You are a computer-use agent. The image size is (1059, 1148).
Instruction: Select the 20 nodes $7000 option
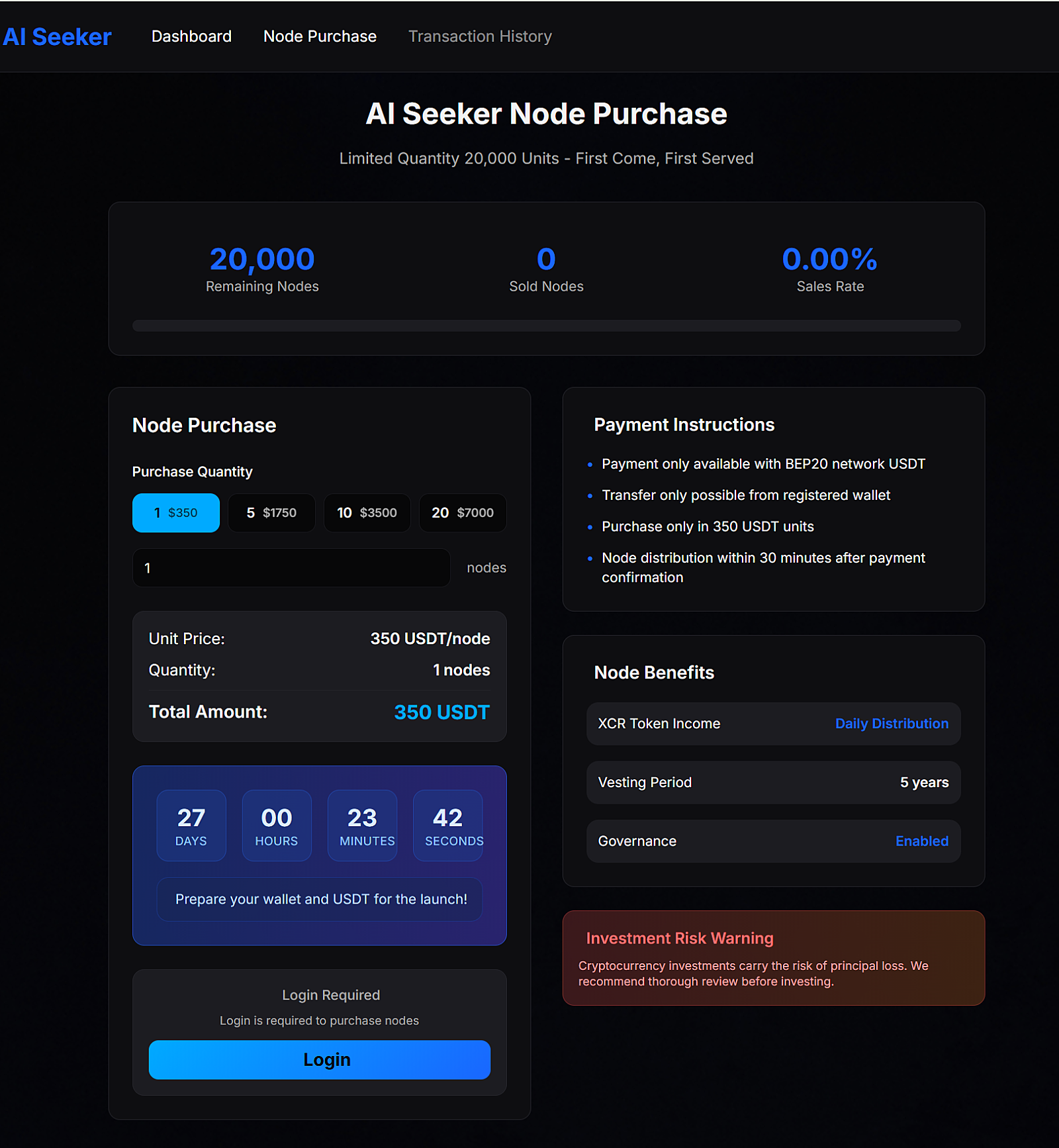(x=463, y=512)
